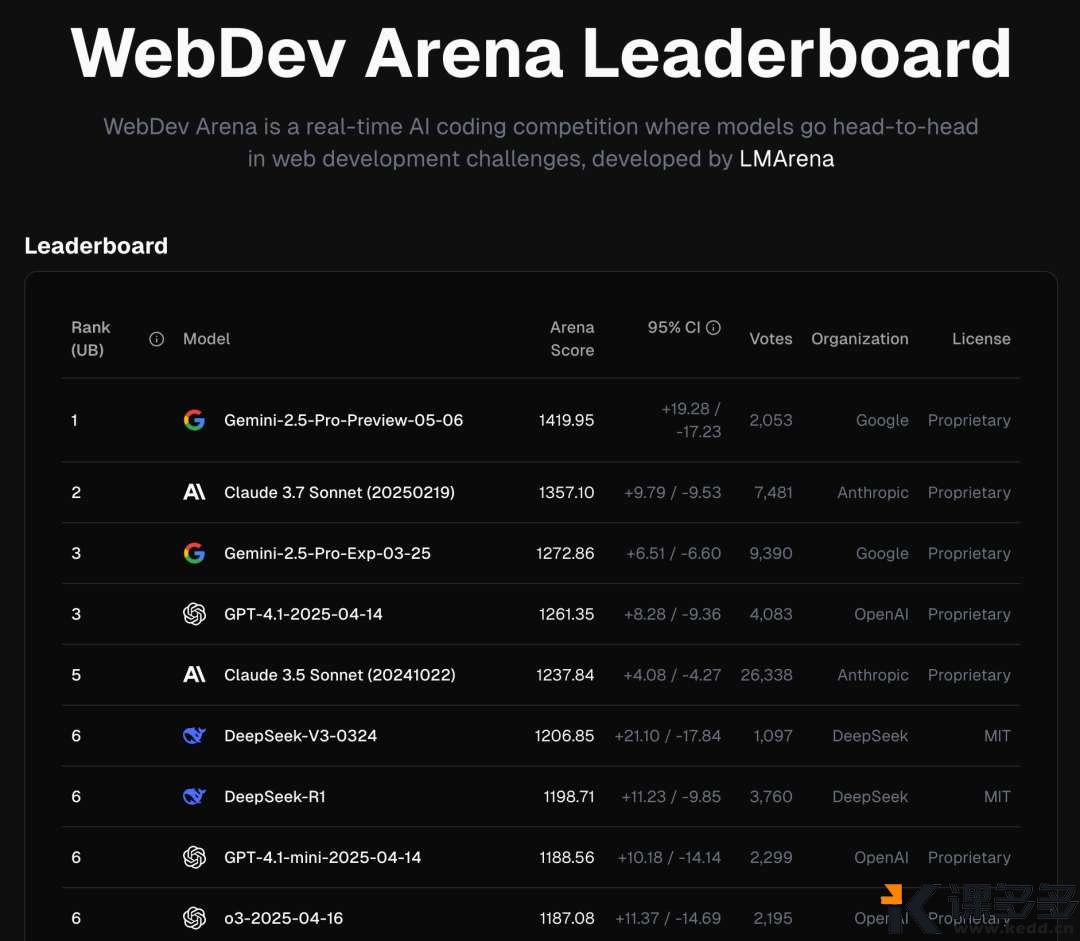Click the votes count 2,299
1080x941 pixels.
click(x=771, y=857)
